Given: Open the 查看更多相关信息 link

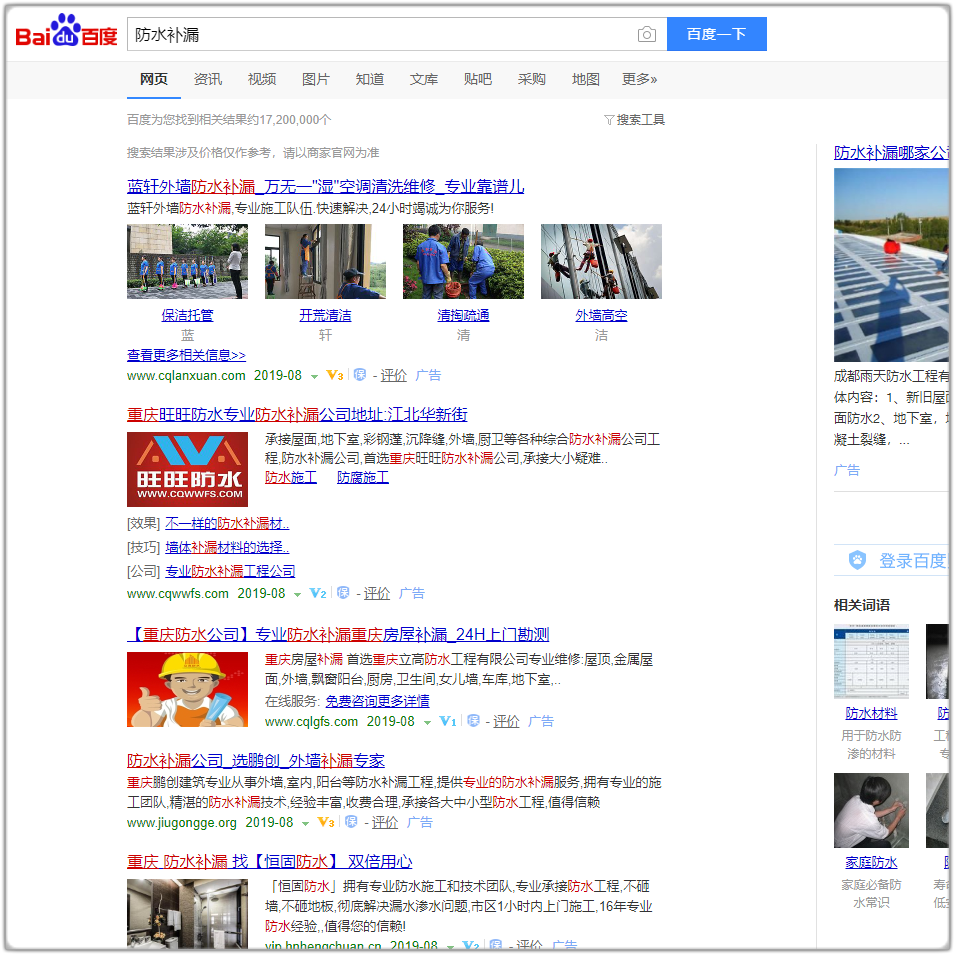Looking at the screenshot, I should [186, 355].
